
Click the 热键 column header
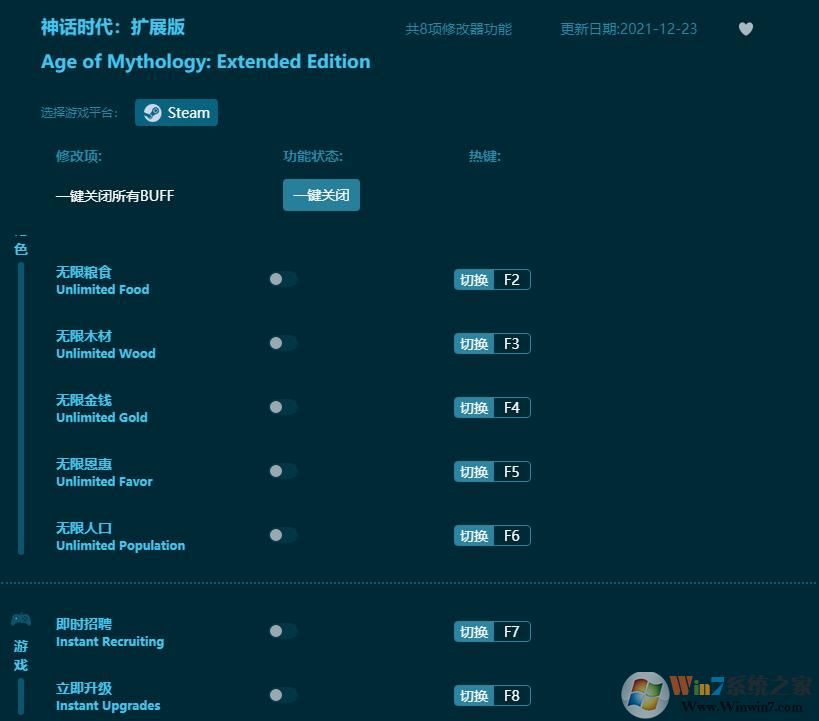(485, 156)
